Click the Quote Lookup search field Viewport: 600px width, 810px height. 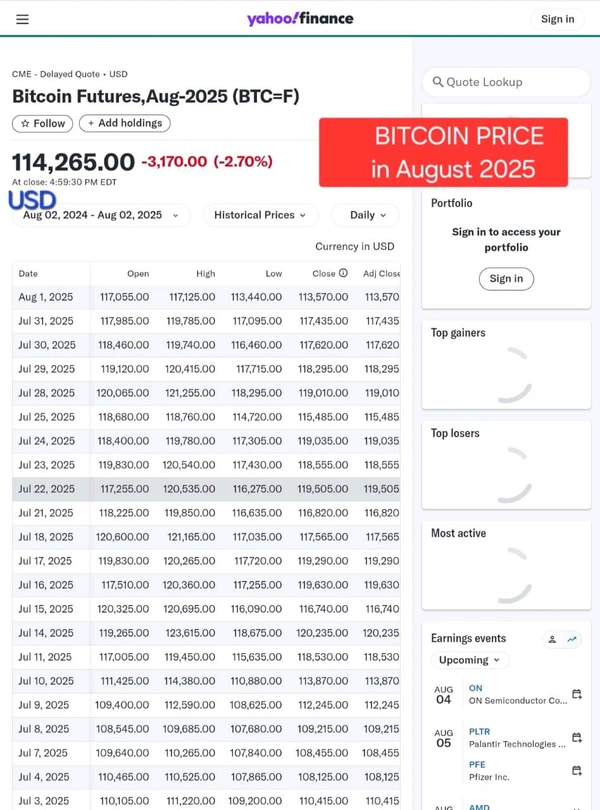coord(506,82)
